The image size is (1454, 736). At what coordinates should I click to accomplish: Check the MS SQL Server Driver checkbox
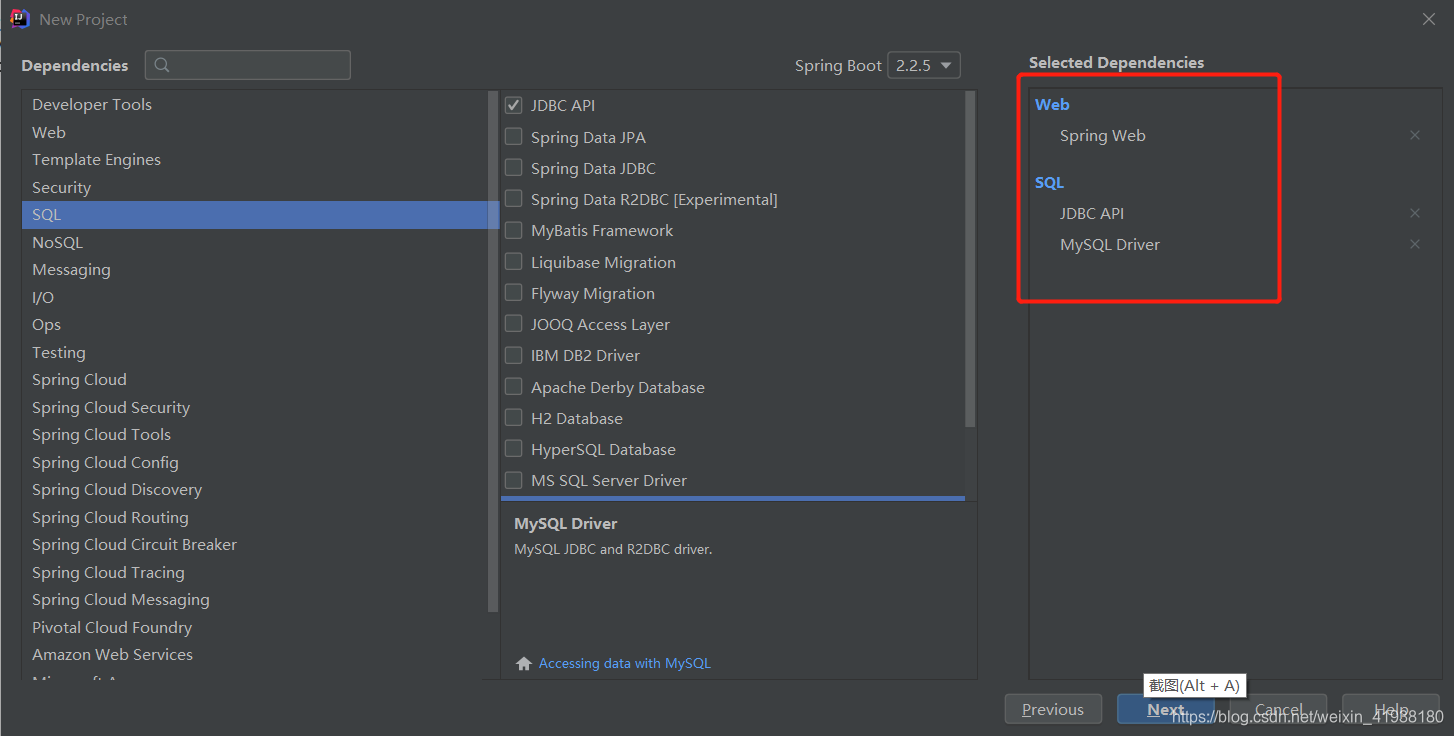pyautogui.click(x=514, y=480)
